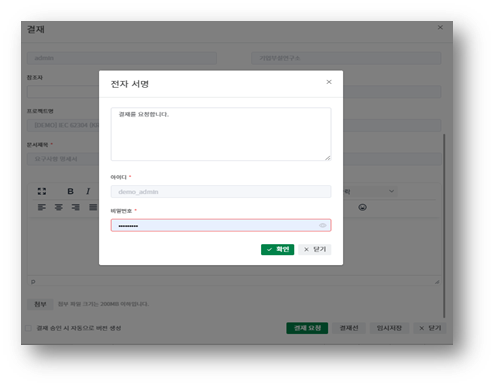Click the editor resize handle corner
The width and height of the screenshot is (495, 387).
coord(437,282)
